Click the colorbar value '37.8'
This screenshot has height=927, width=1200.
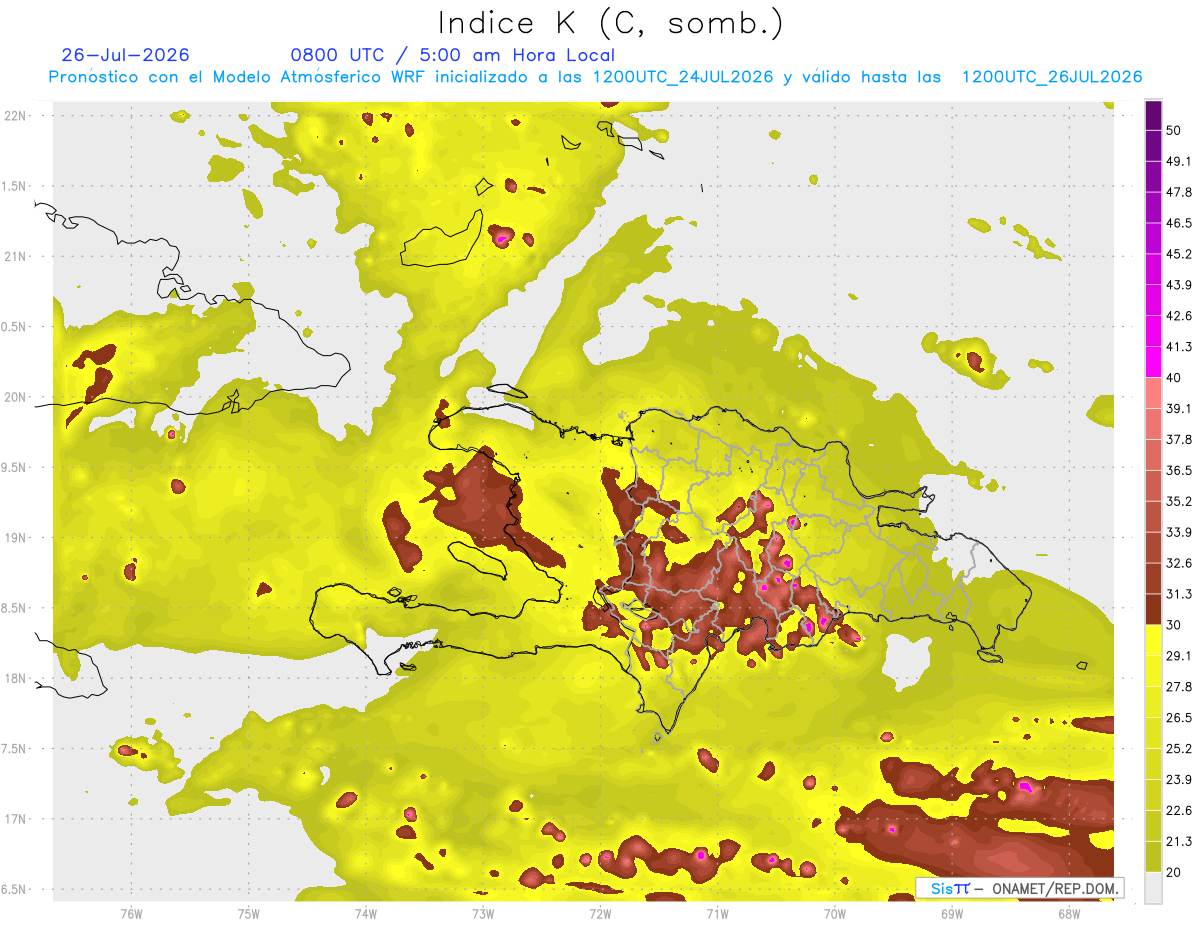click(x=1179, y=439)
